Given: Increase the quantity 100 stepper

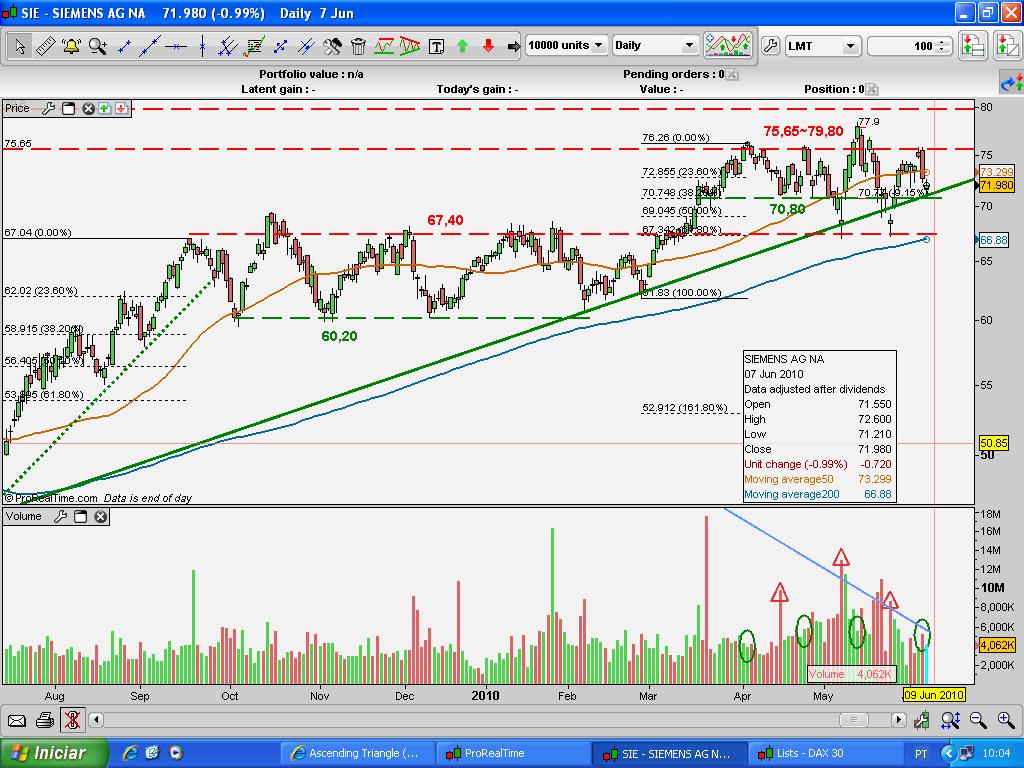Looking at the screenshot, I should [942, 42].
